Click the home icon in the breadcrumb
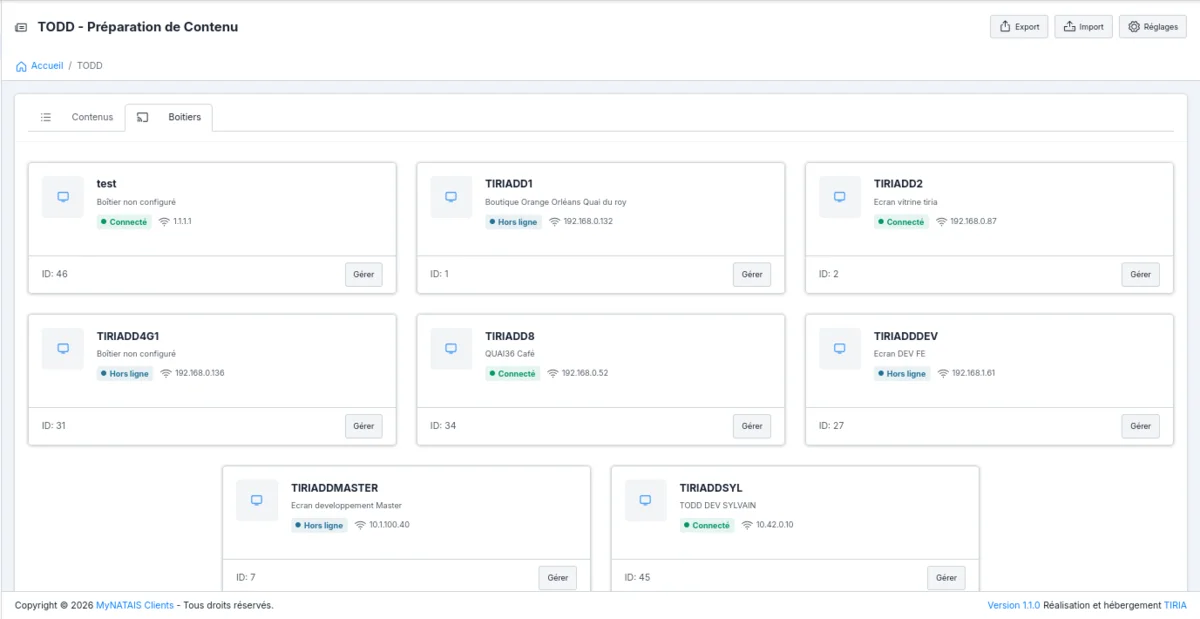The image size is (1200, 619). pos(21,66)
